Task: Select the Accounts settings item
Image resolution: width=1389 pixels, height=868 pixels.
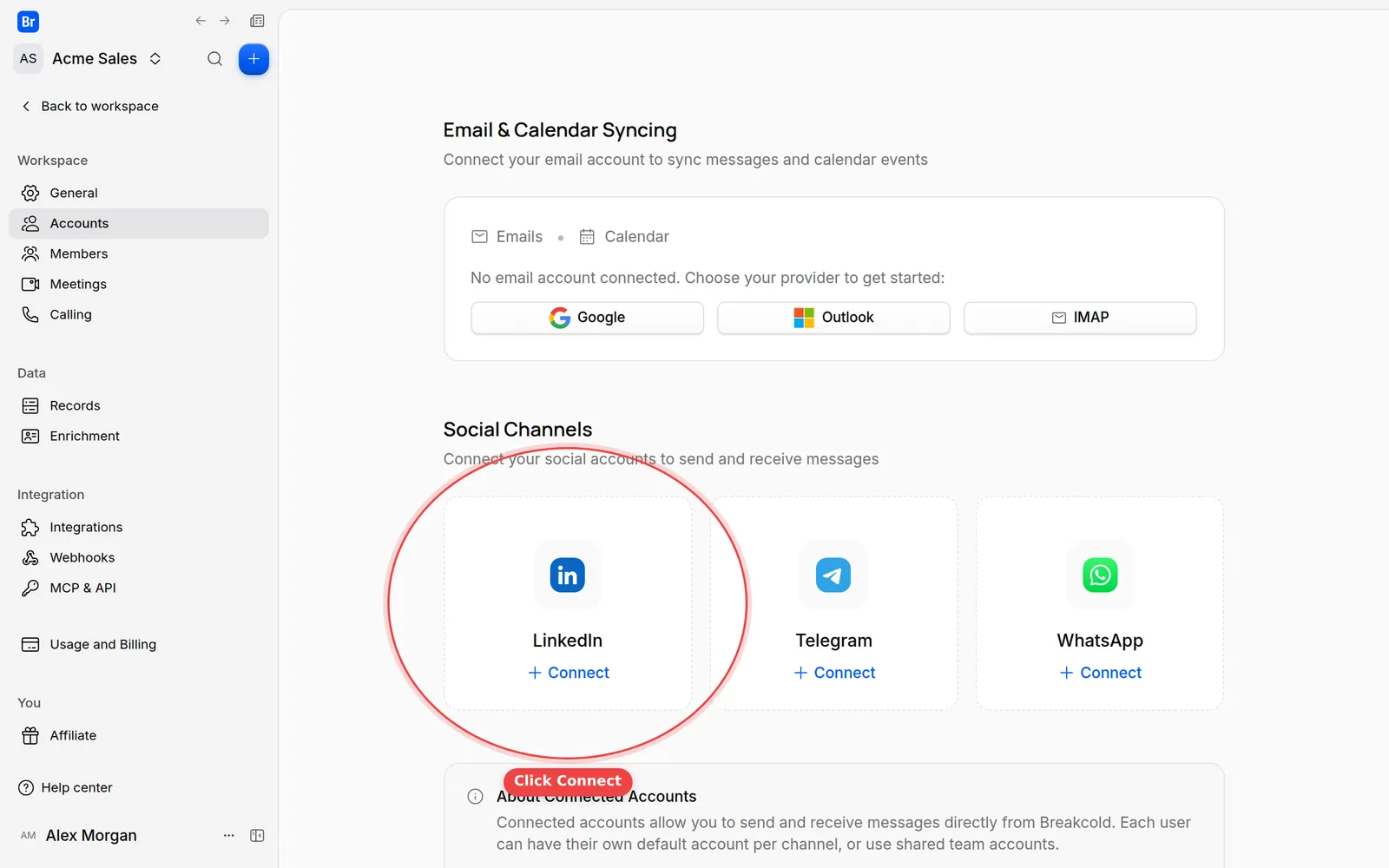Action: pyautogui.click(x=139, y=223)
